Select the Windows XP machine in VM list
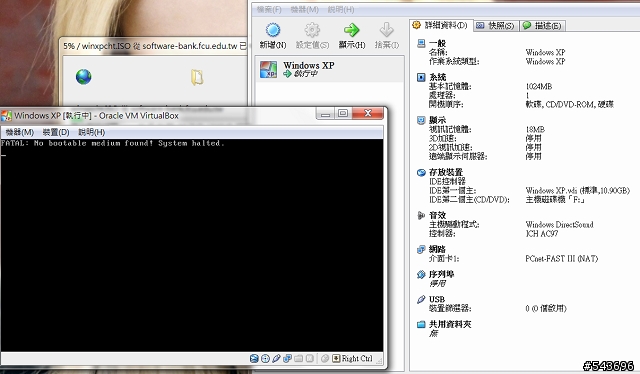 tap(330, 69)
